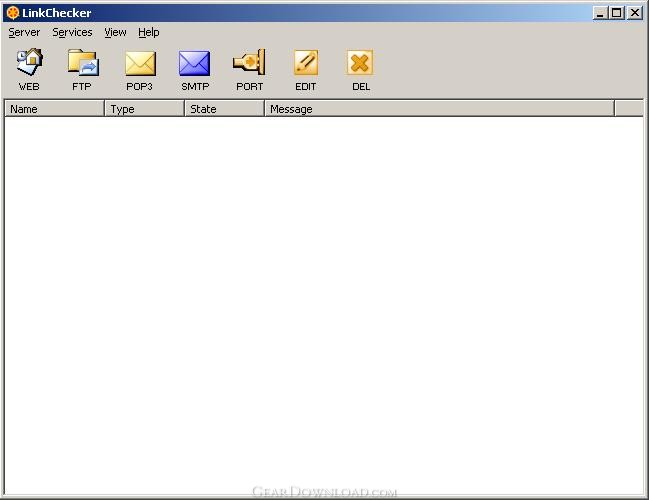
Task: Maximize the LinkChecker window
Action: pyautogui.click(x=616, y=13)
